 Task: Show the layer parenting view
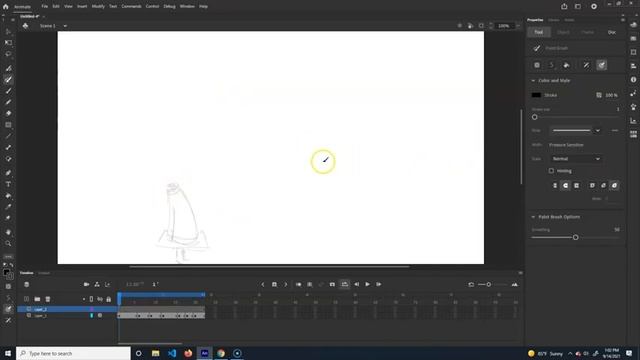(97, 284)
